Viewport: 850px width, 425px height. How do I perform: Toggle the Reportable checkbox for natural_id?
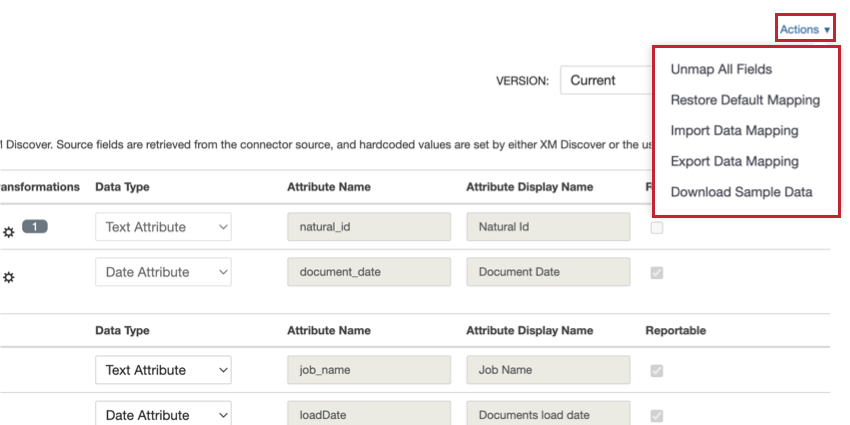656,227
